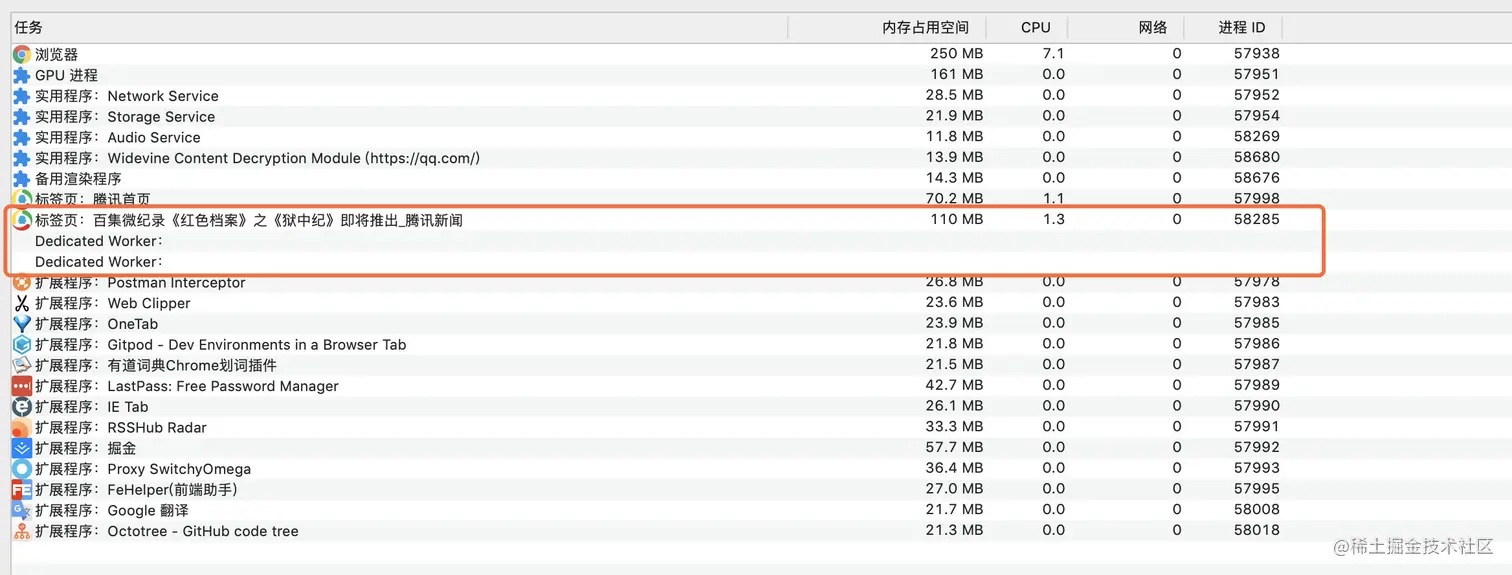Select the Gitpod Dev Environments row
This screenshot has width=1512, height=575.
click(x=221, y=344)
